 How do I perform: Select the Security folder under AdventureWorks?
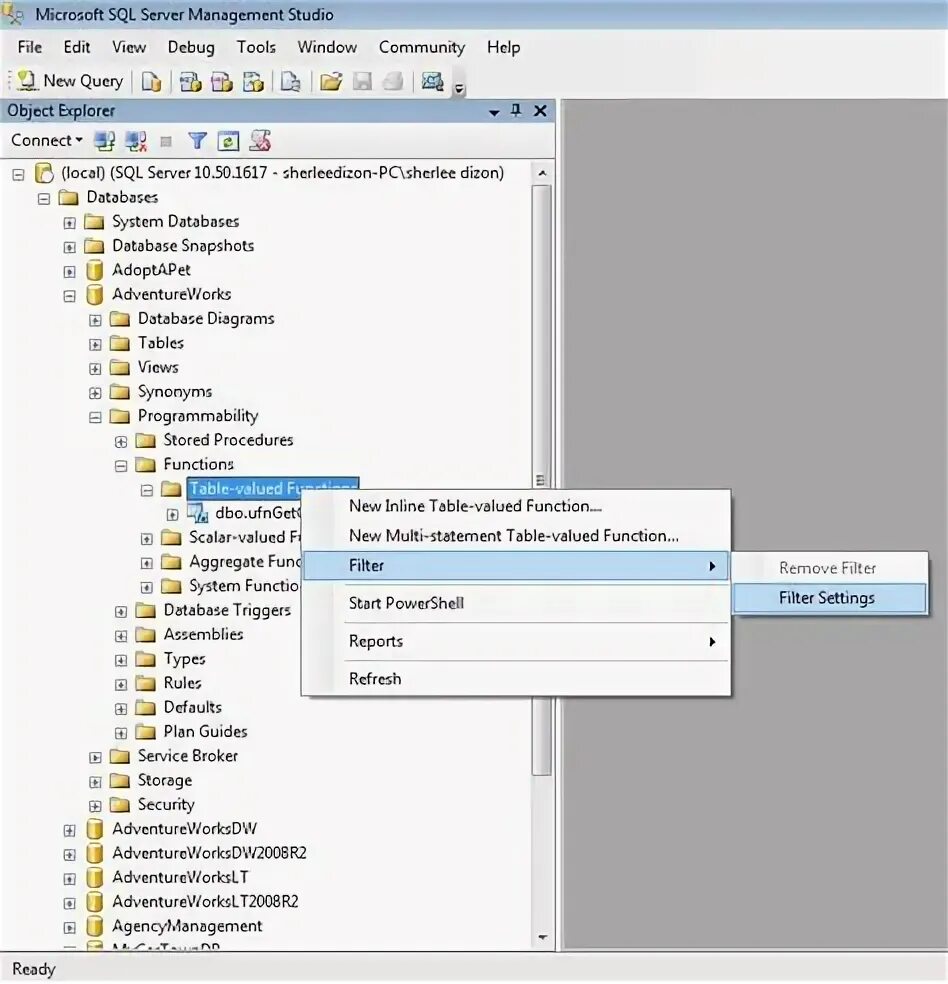pyautogui.click(x=166, y=805)
